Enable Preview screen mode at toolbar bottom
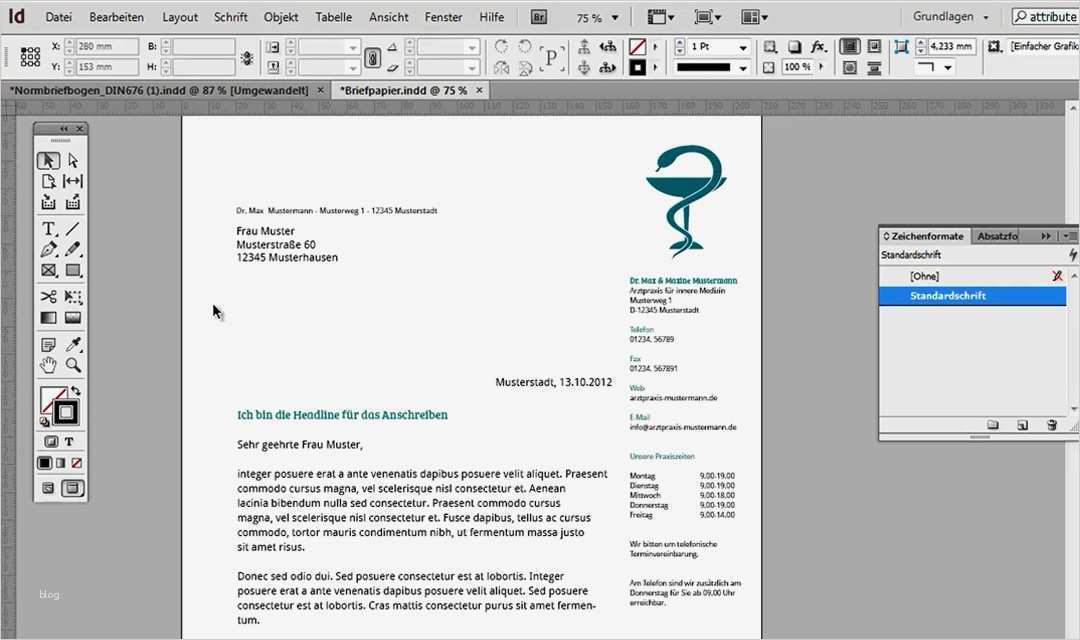Viewport: 1080px width, 640px height. (x=71, y=488)
